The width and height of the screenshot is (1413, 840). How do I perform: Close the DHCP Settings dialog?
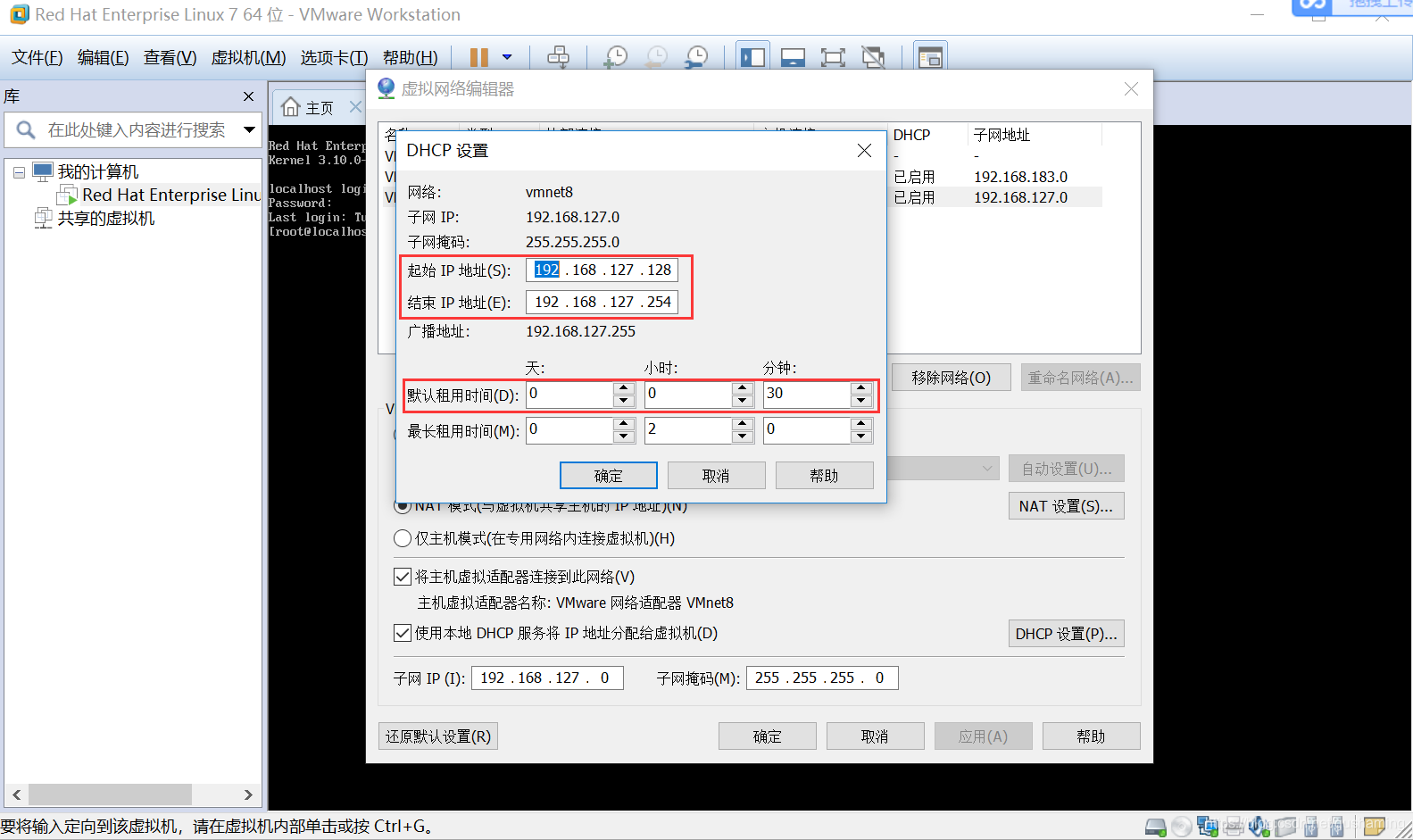pos(864,151)
